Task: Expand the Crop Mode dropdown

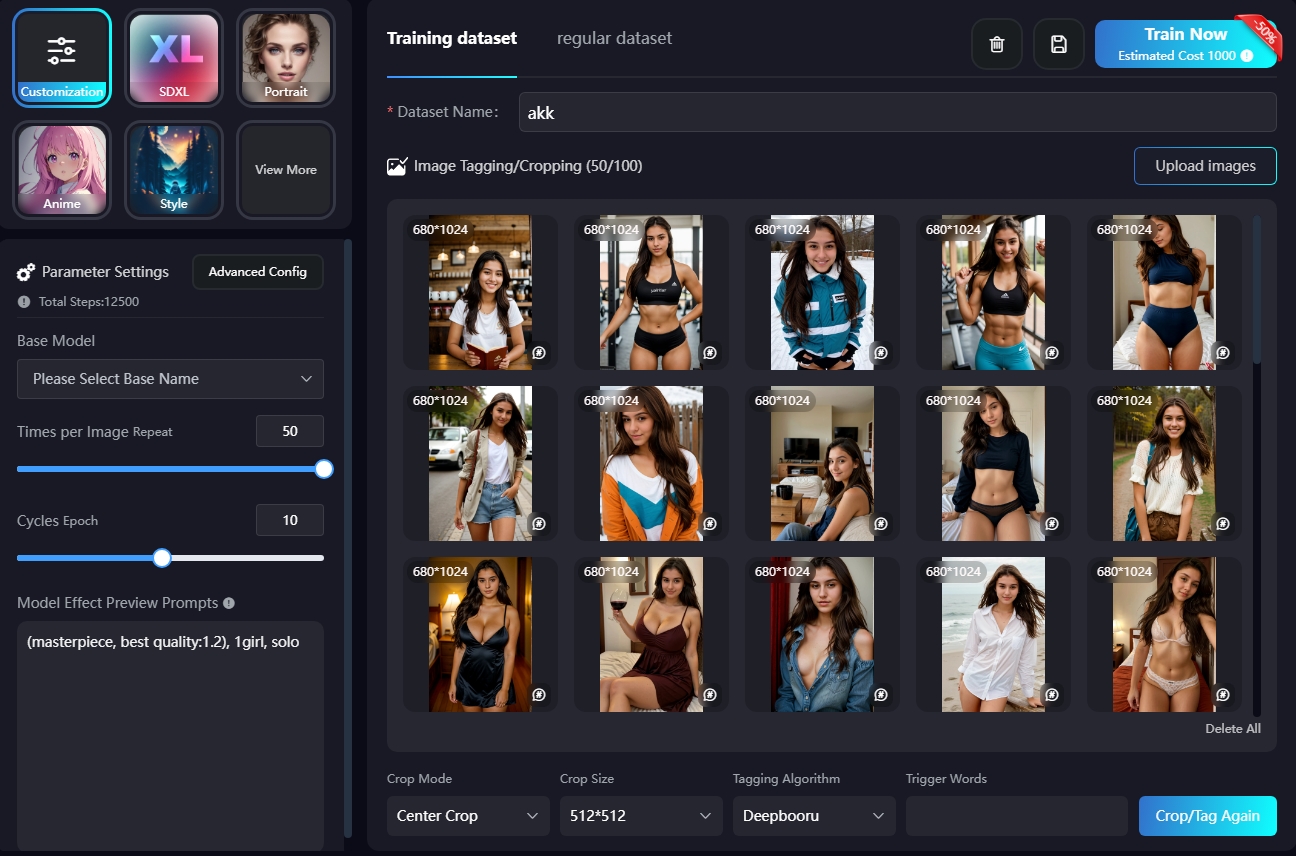Action: (467, 816)
